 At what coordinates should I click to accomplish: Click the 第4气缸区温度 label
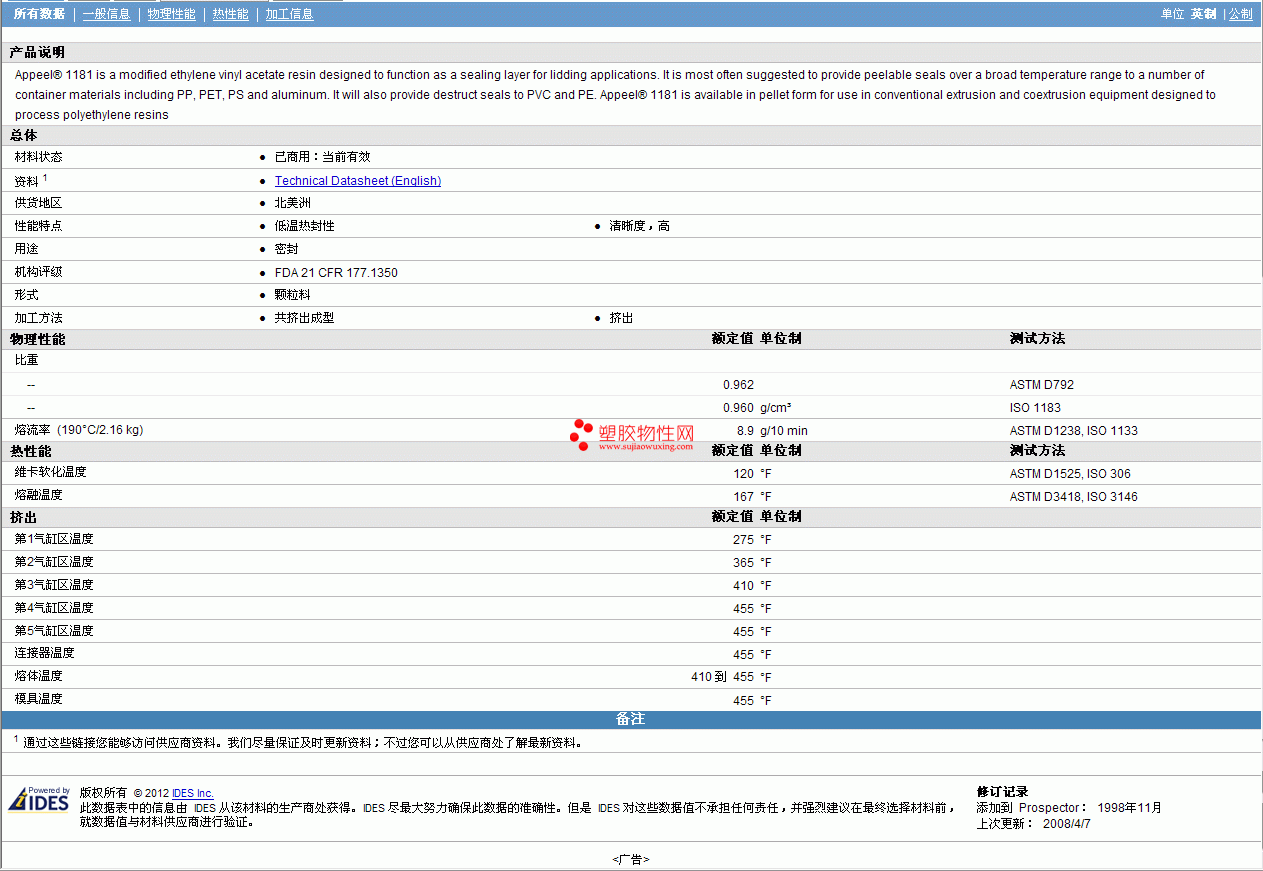54,608
